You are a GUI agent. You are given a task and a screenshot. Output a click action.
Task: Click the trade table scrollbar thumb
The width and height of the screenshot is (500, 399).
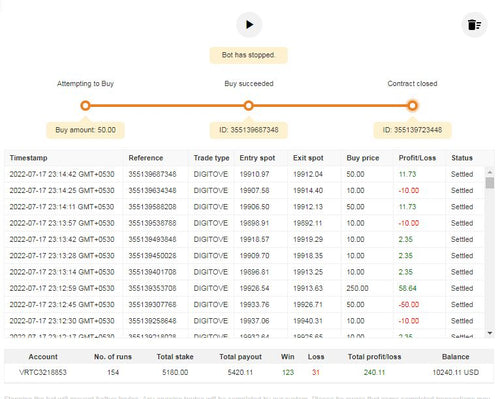(490, 183)
